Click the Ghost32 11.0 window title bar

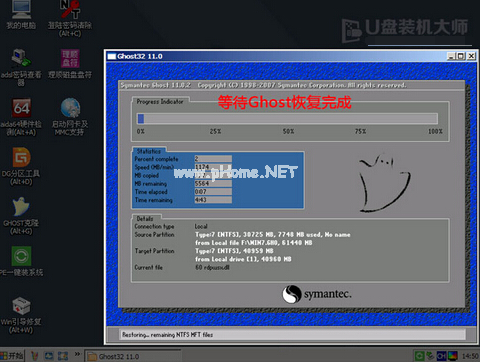click(277, 56)
